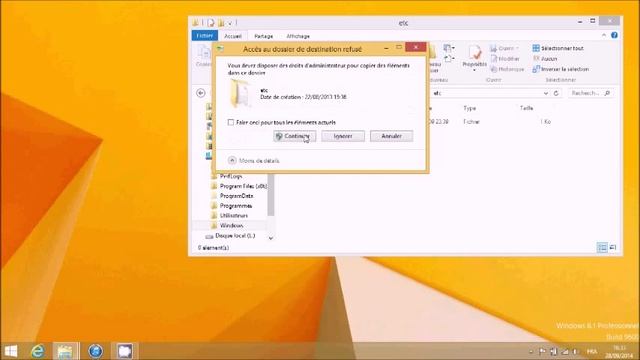Click Historique in the ribbon

[507, 69]
